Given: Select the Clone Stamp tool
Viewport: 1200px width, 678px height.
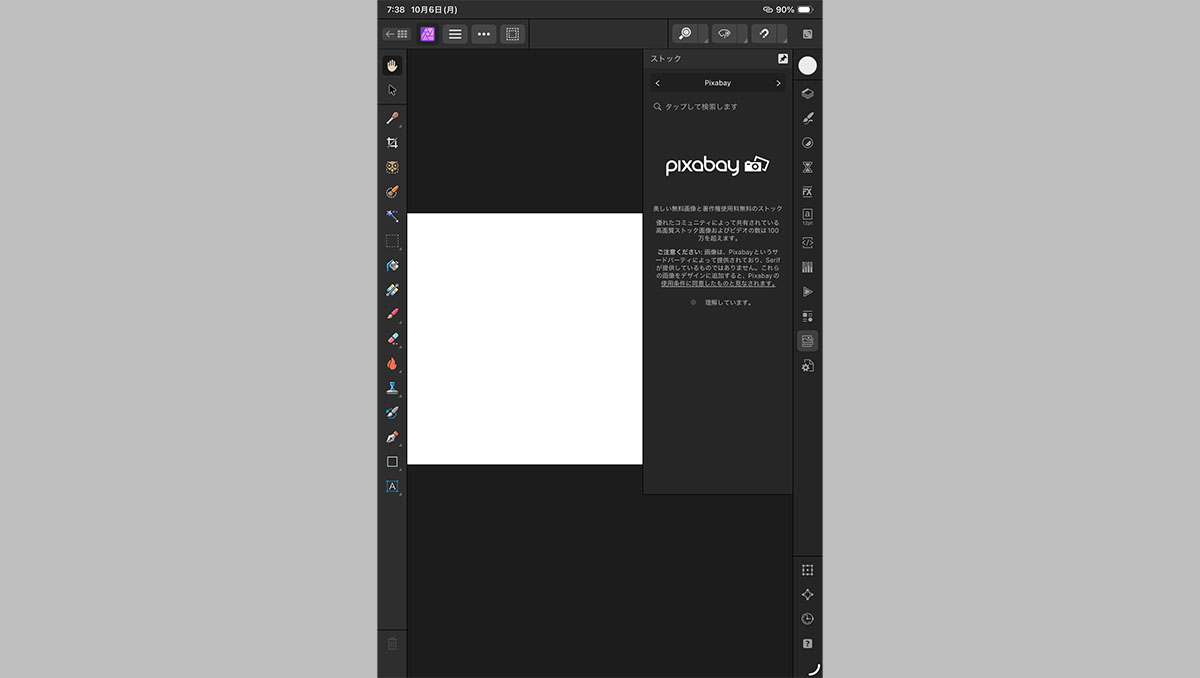Looking at the screenshot, I should point(392,388).
